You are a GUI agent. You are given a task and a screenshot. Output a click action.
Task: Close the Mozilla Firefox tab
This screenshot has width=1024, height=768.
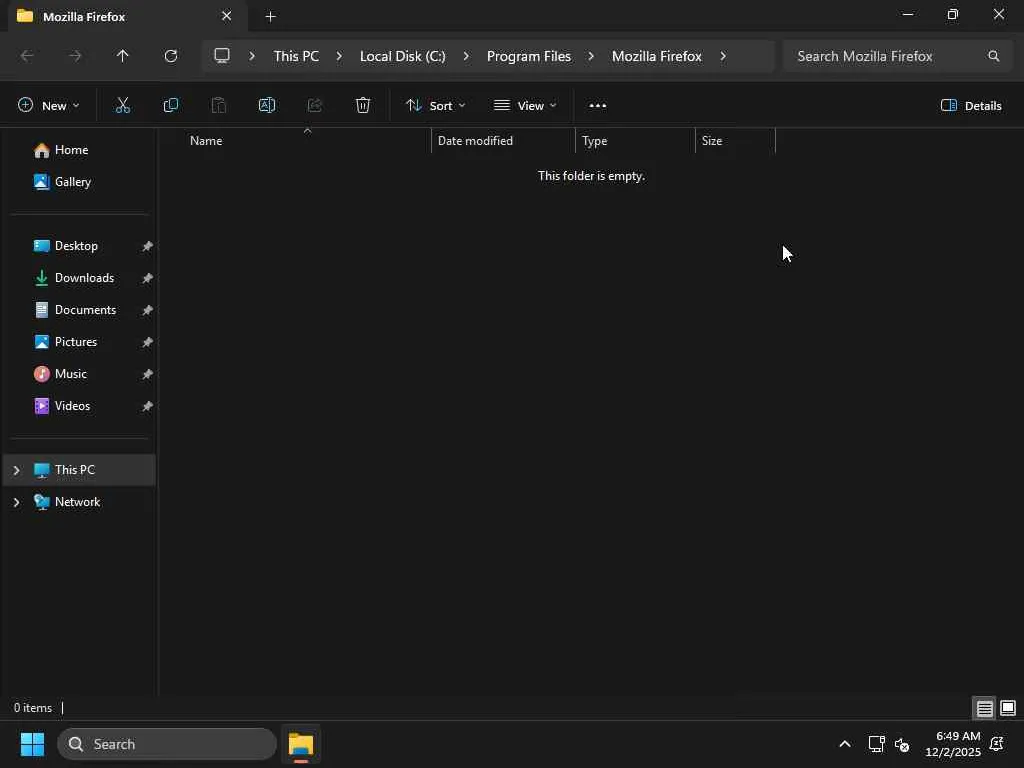point(227,16)
